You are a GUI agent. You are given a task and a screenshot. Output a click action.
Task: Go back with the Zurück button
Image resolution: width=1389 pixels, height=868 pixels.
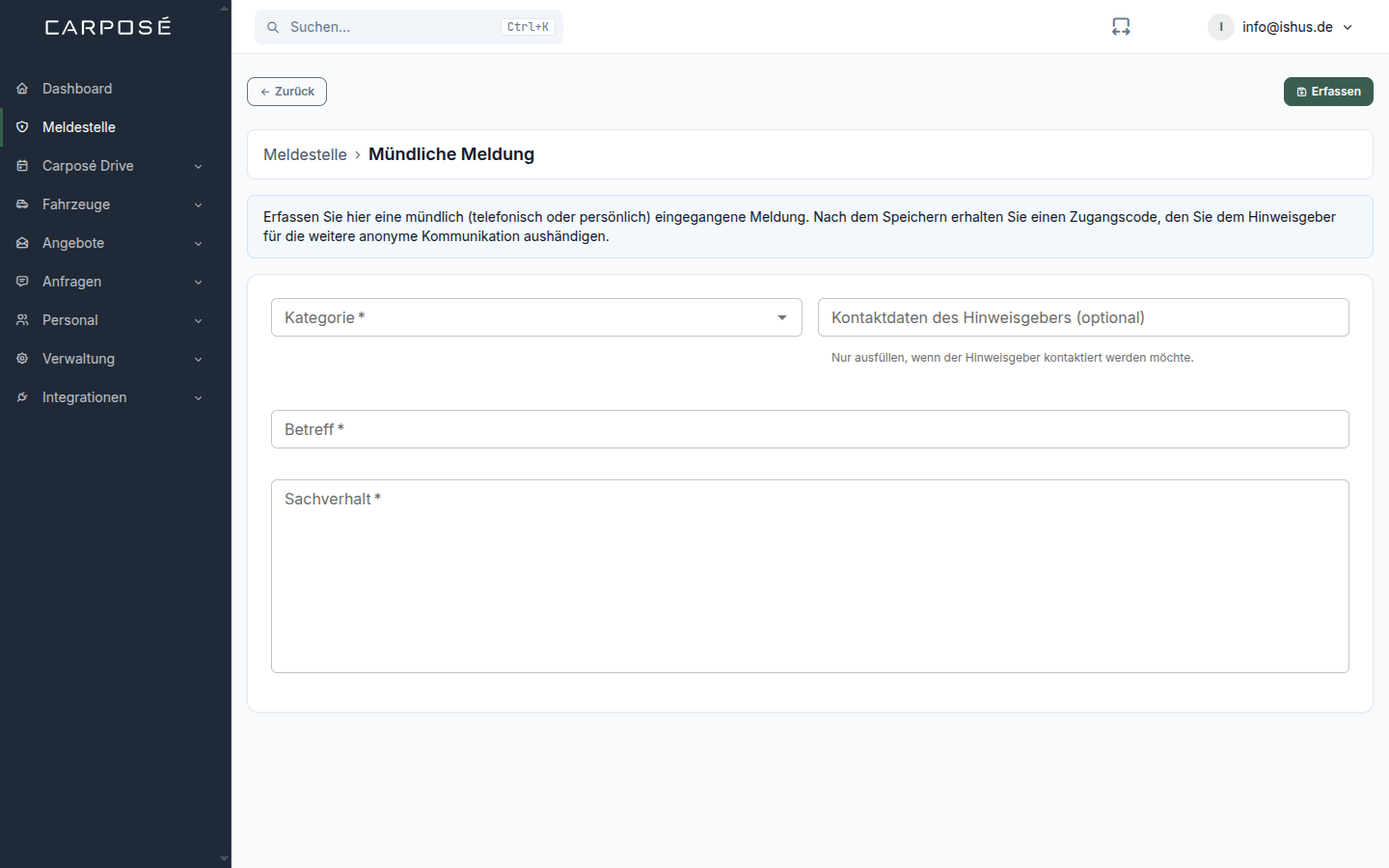click(x=286, y=92)
